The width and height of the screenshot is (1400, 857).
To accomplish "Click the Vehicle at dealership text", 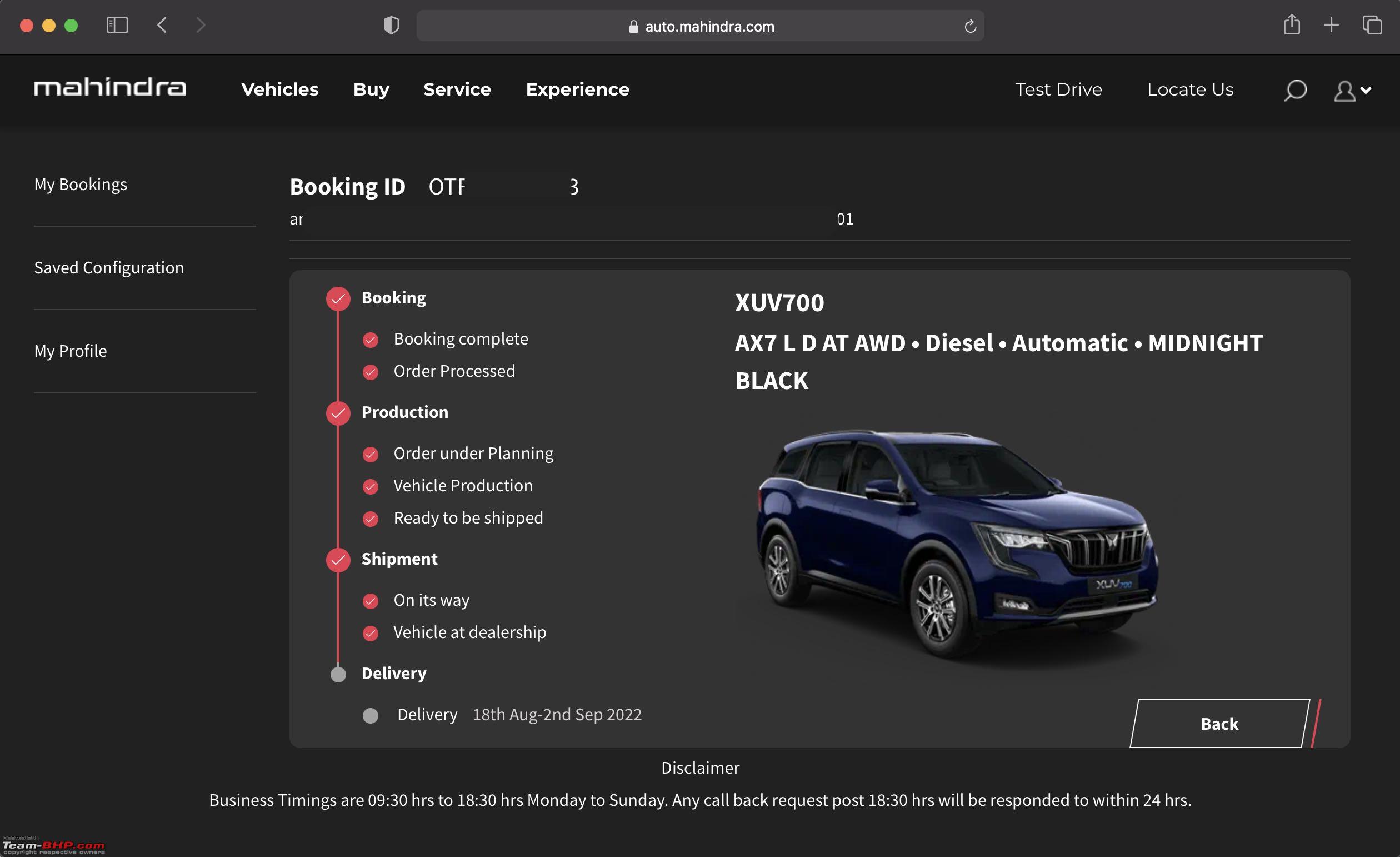I will [470, 632].
